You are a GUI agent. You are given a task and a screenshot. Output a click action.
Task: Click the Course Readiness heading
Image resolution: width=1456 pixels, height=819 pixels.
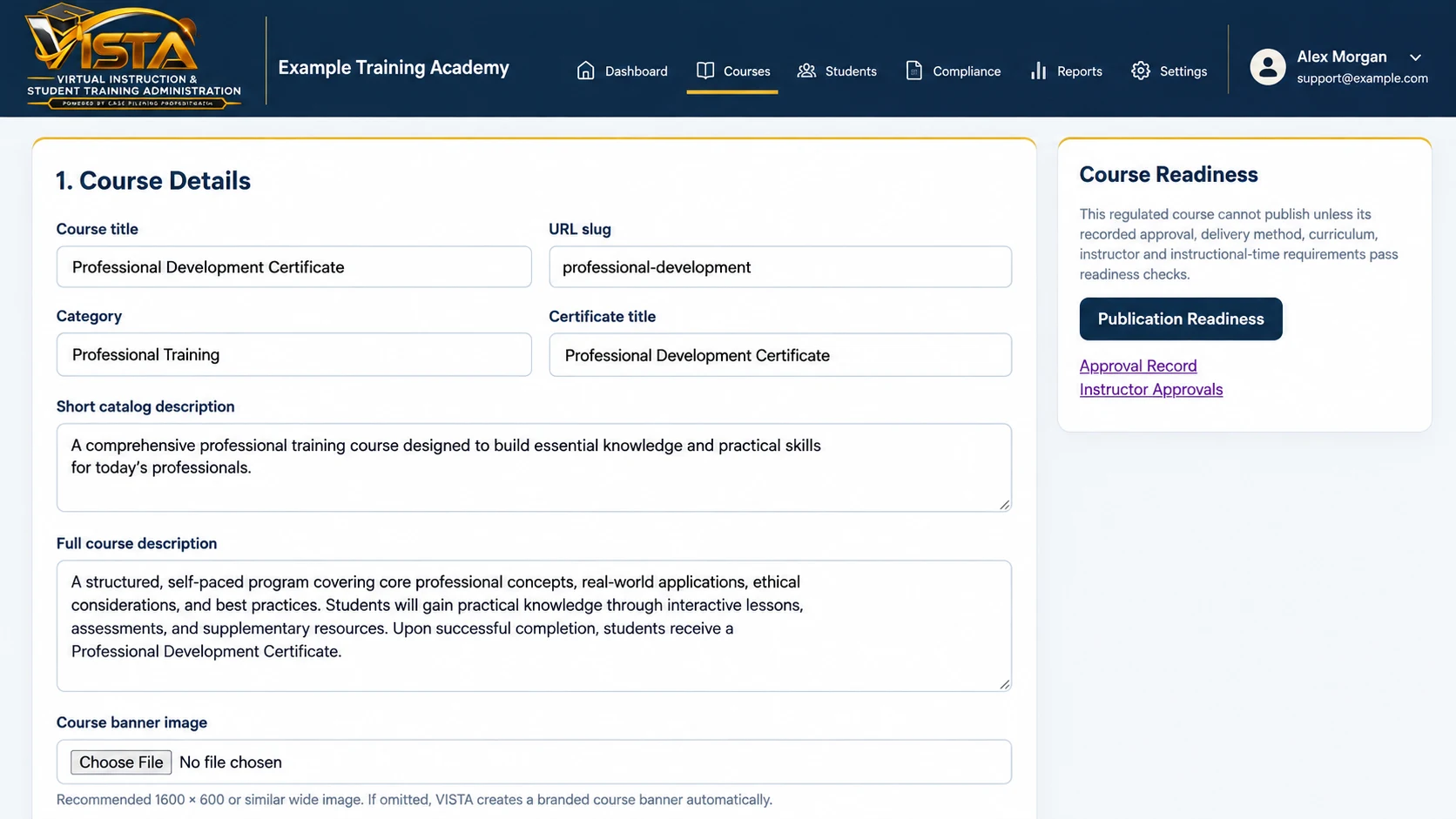(x=1169, y=174)
